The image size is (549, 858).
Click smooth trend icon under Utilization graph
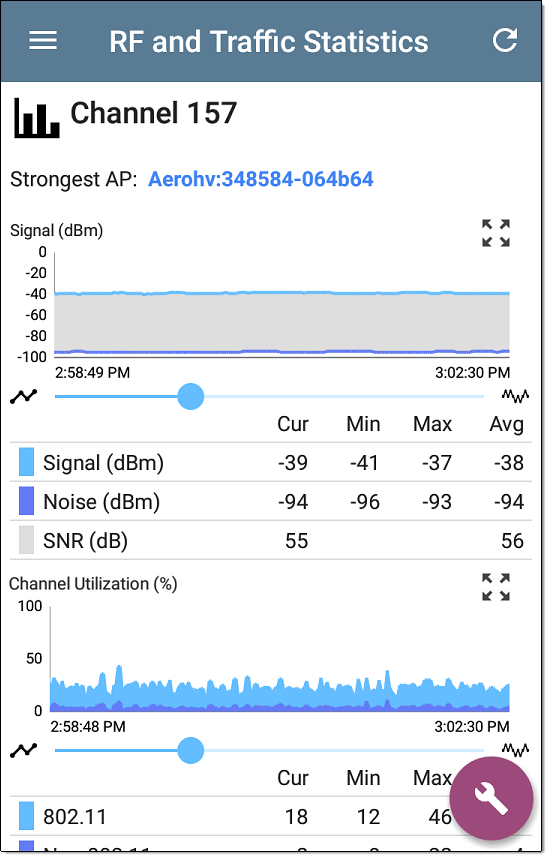[24, 750]
